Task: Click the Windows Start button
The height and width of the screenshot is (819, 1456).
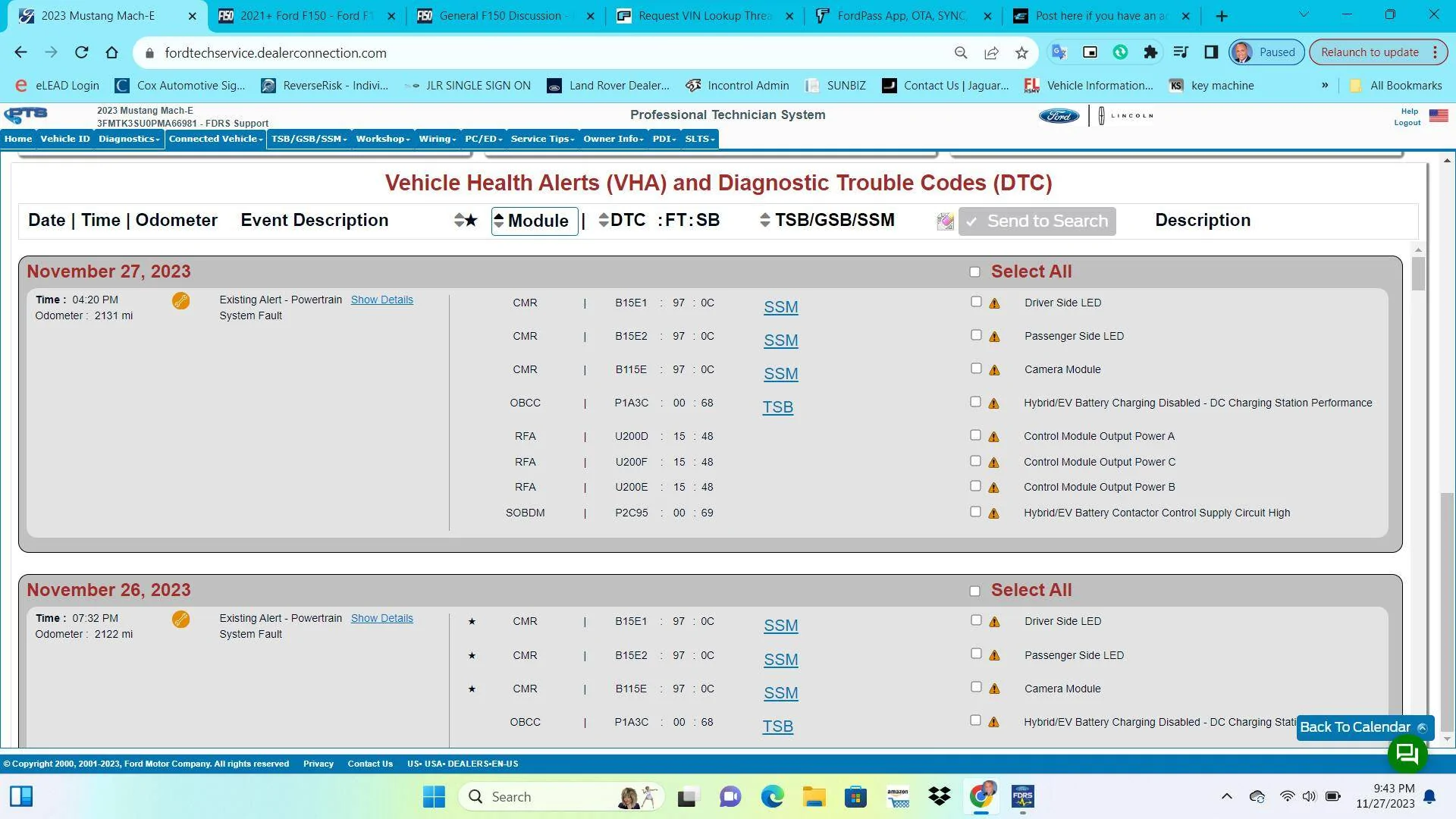Action: 434,797
